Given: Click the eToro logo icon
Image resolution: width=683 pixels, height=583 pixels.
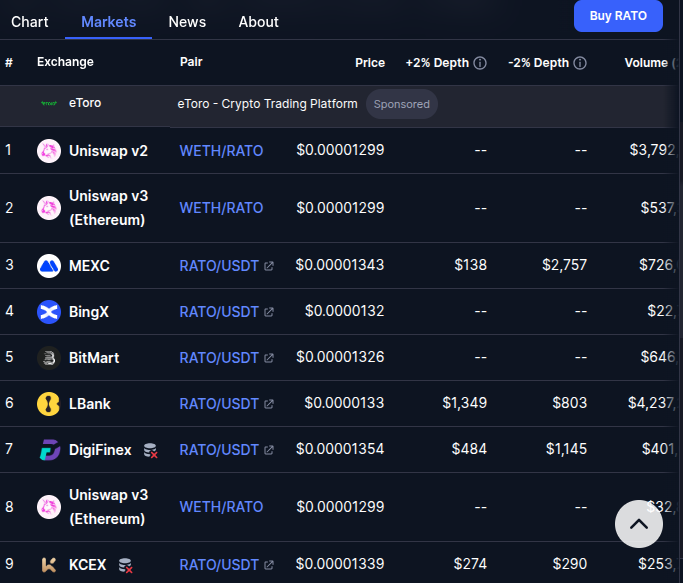Looking at the screenshot, I should tap(49, 103).
